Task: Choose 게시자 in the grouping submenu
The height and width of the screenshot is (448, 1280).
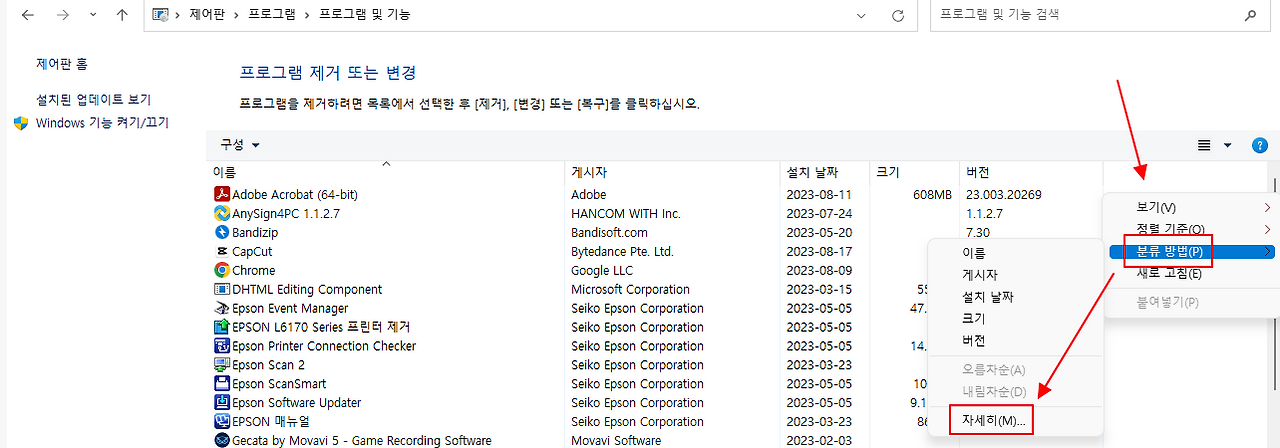Action: pos(1014,275)
